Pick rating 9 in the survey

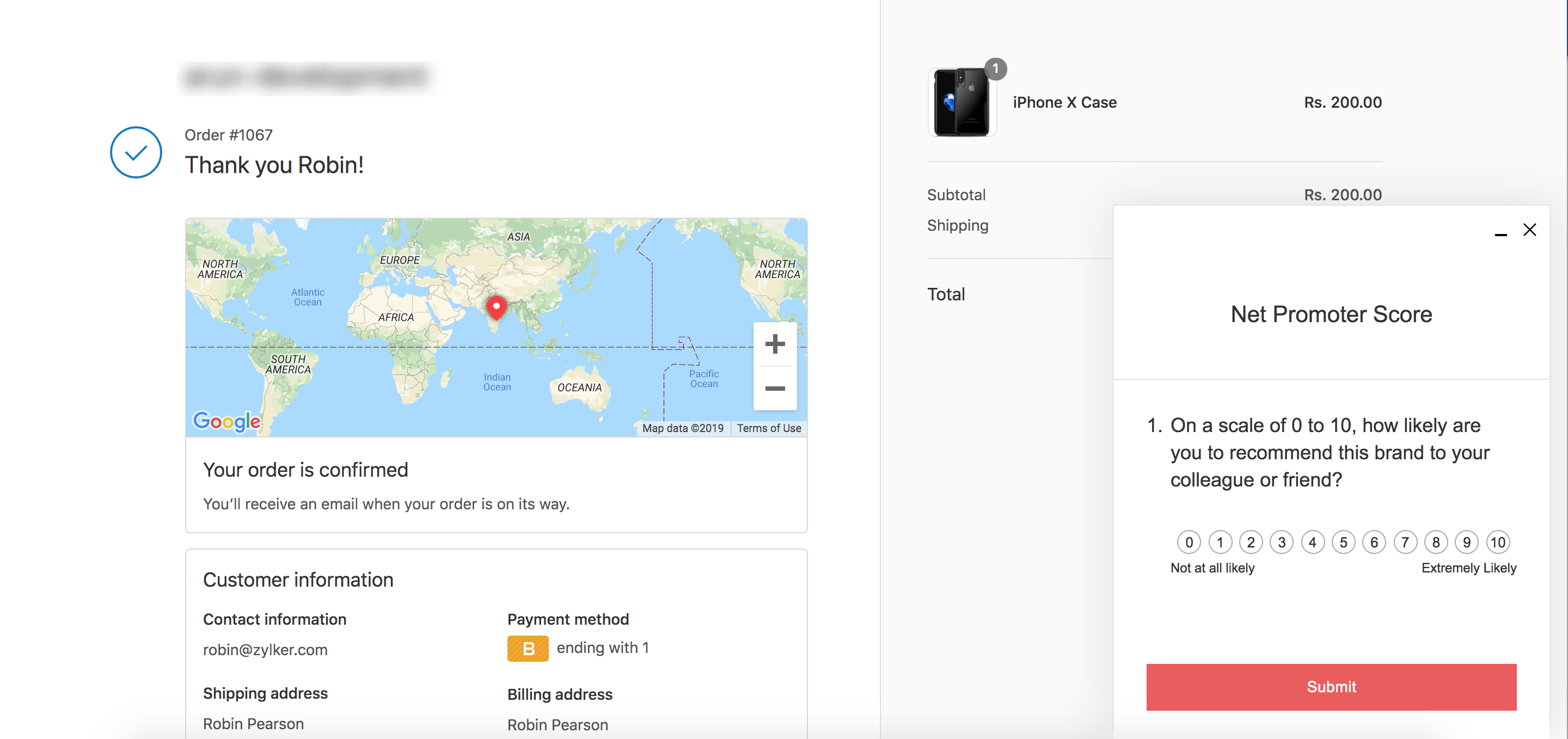[x=1467, y=542]
